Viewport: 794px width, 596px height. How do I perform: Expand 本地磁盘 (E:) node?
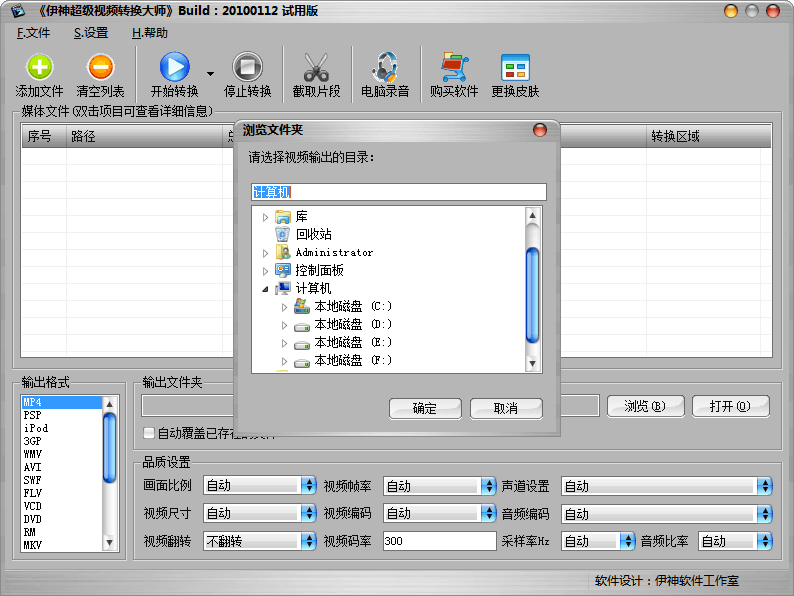[285, 343]
